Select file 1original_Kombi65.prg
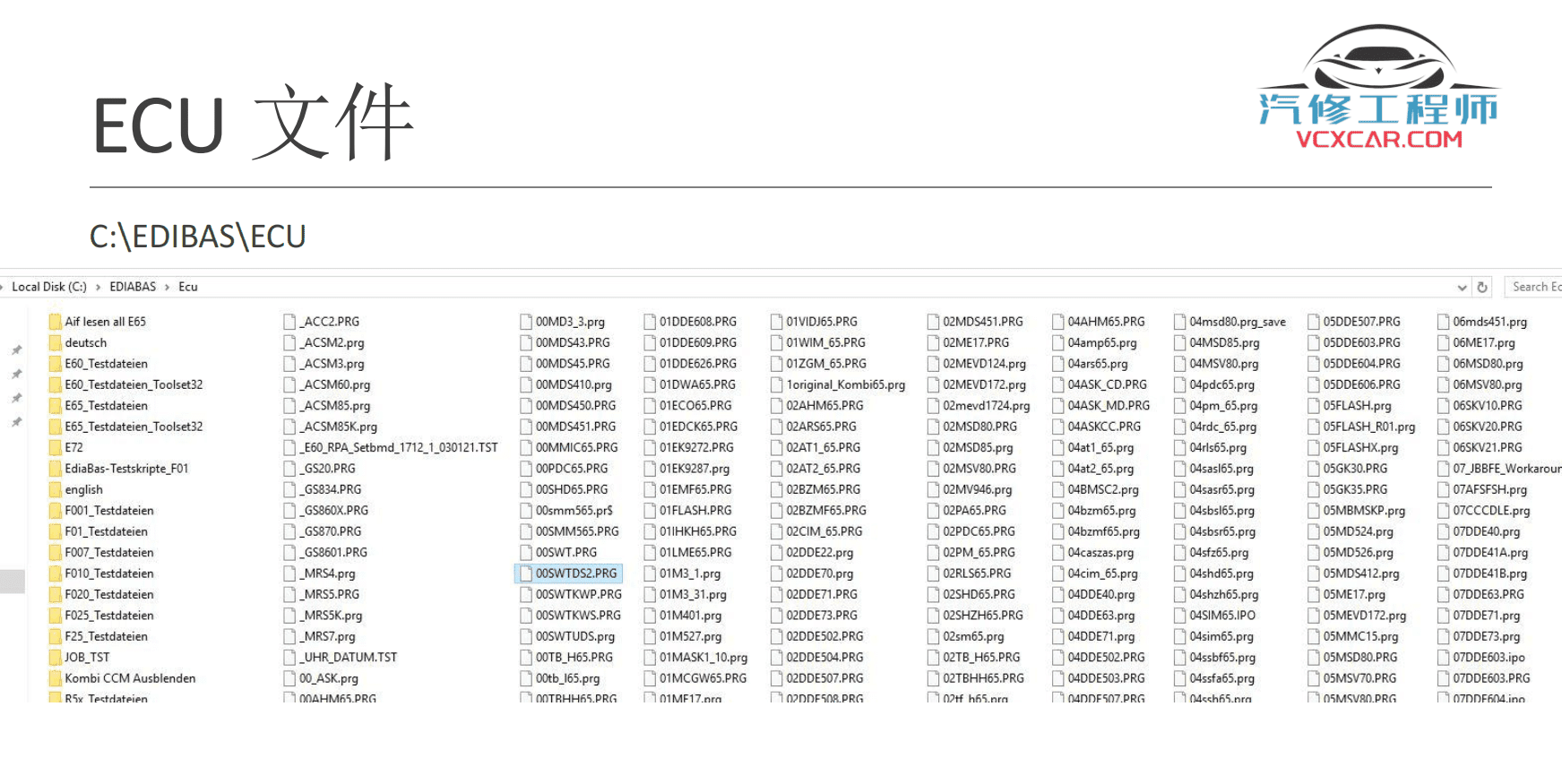The image size is (1562, 784). click(845, 385)
